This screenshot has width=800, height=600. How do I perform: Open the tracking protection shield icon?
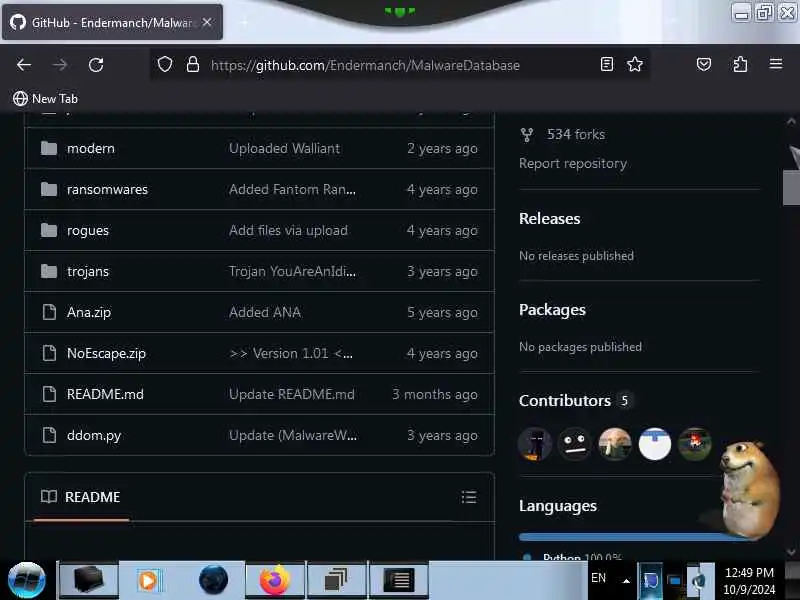point(165,64)
